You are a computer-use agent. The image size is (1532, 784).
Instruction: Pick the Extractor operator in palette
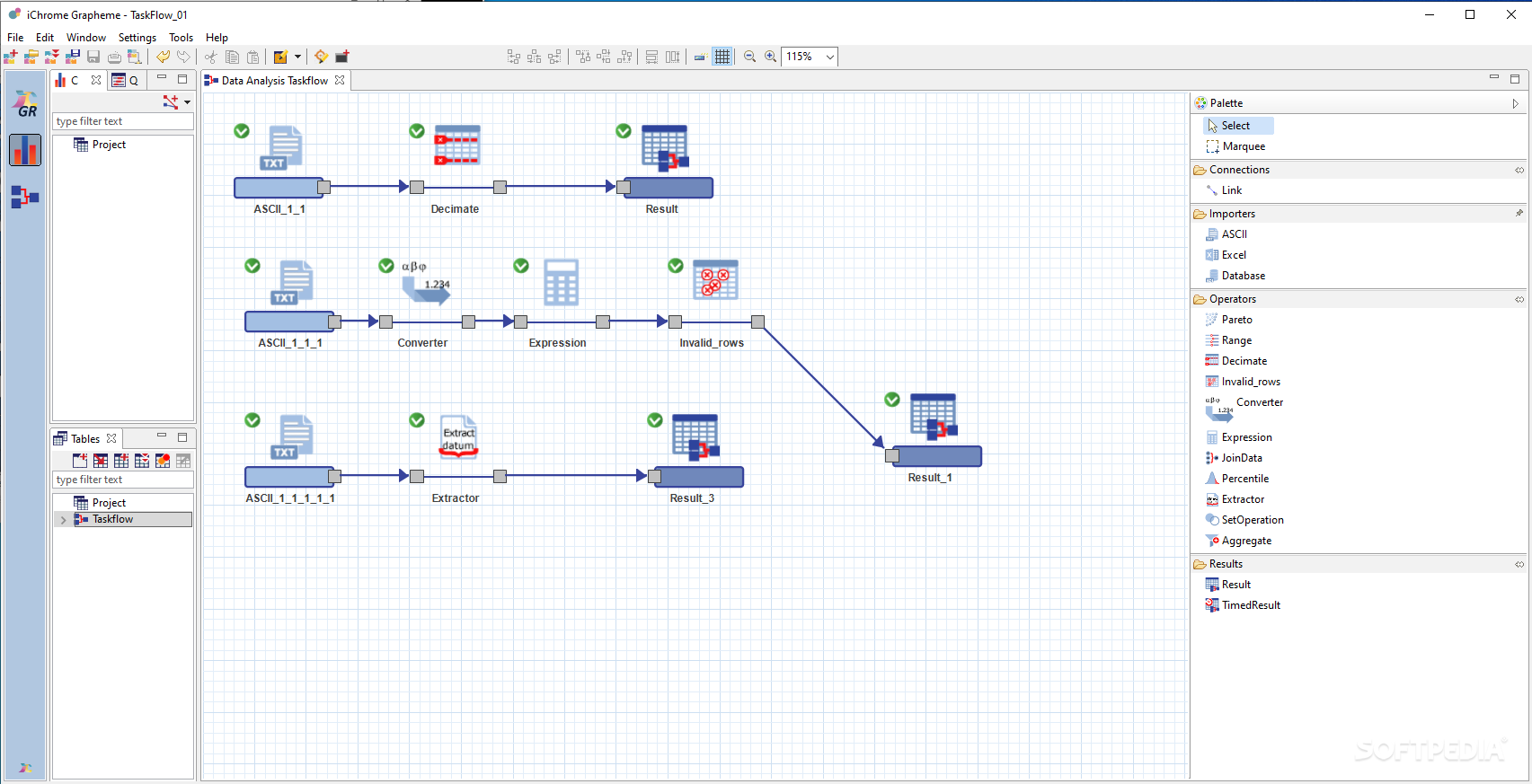pos(1235,499)
